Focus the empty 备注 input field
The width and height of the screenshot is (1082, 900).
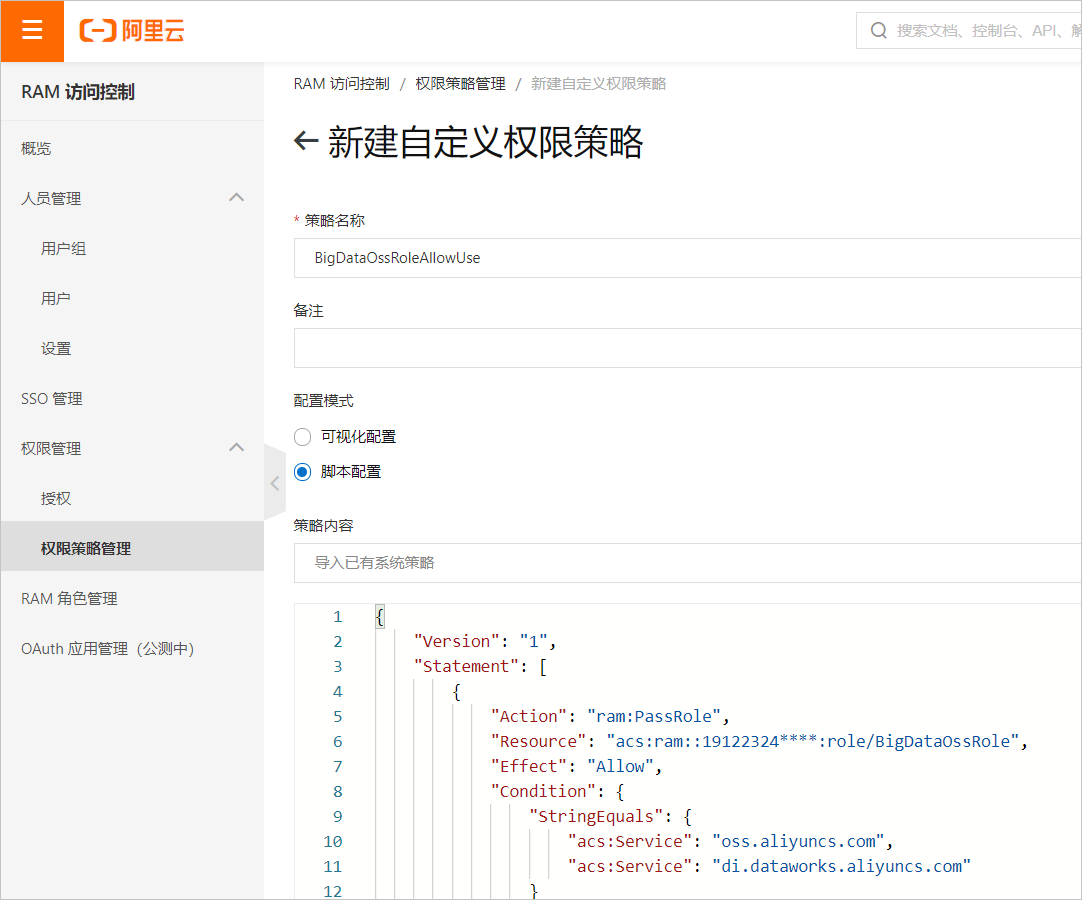point(687,348)
